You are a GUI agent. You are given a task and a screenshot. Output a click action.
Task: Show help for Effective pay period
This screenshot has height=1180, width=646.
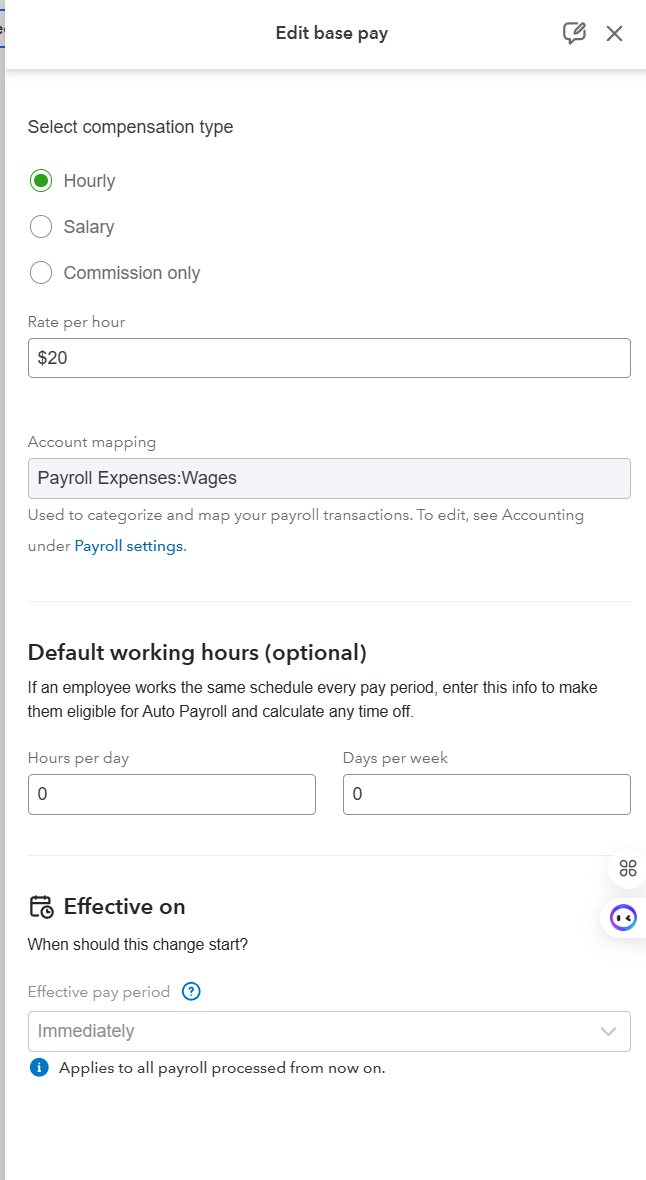pyautogui.click(x=192, y=992)
